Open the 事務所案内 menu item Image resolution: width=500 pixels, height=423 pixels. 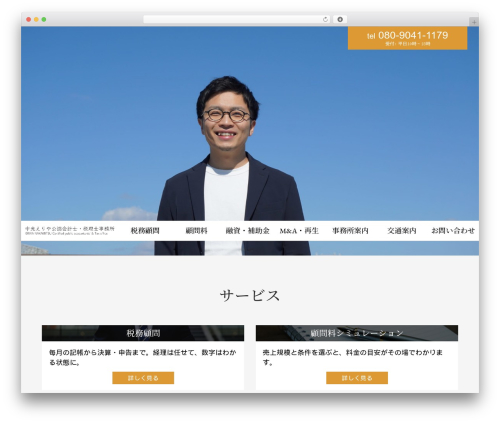pyautogui.click(x=350, y=231)
